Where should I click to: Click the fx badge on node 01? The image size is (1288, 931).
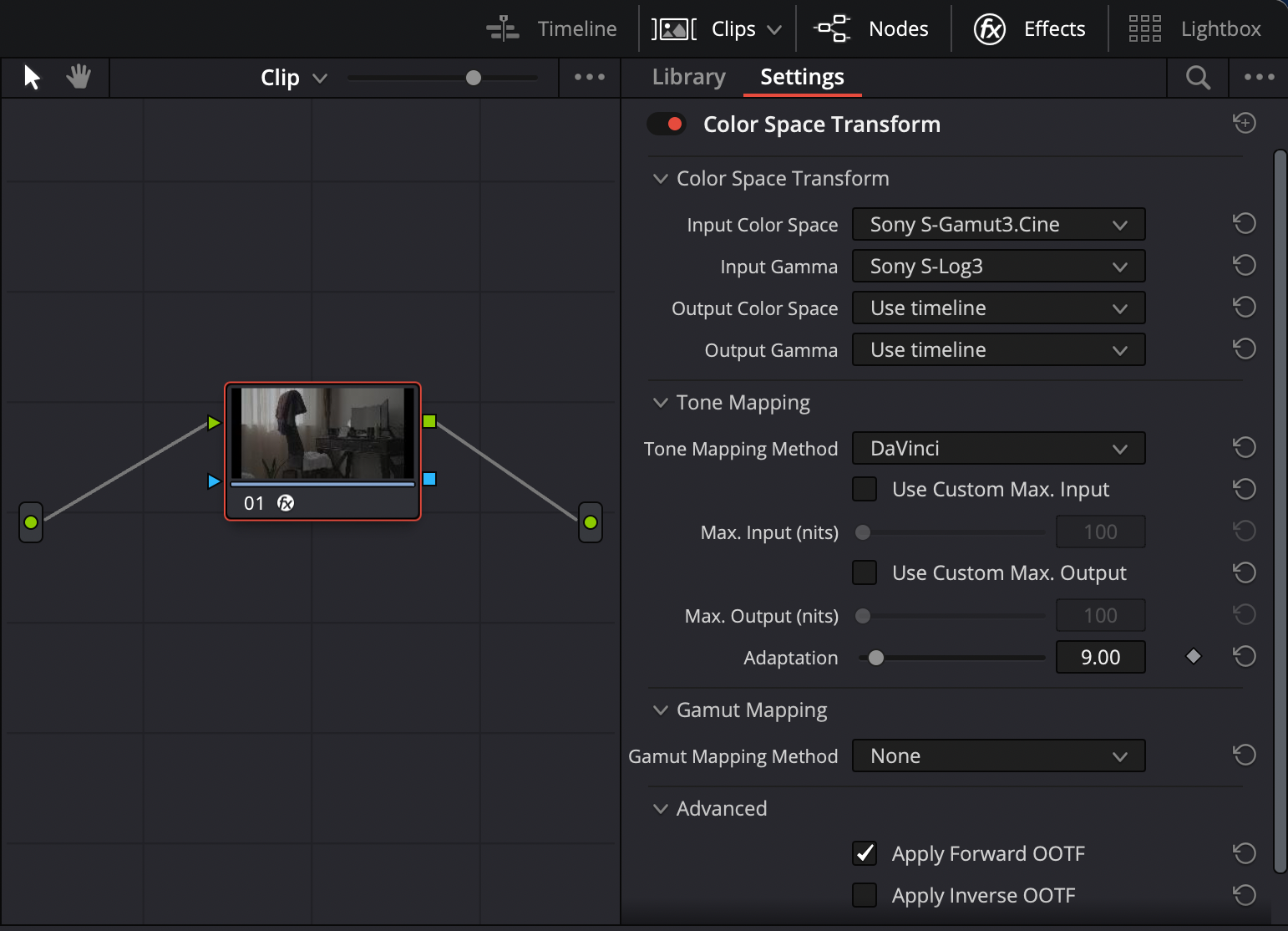pos(286,503)
